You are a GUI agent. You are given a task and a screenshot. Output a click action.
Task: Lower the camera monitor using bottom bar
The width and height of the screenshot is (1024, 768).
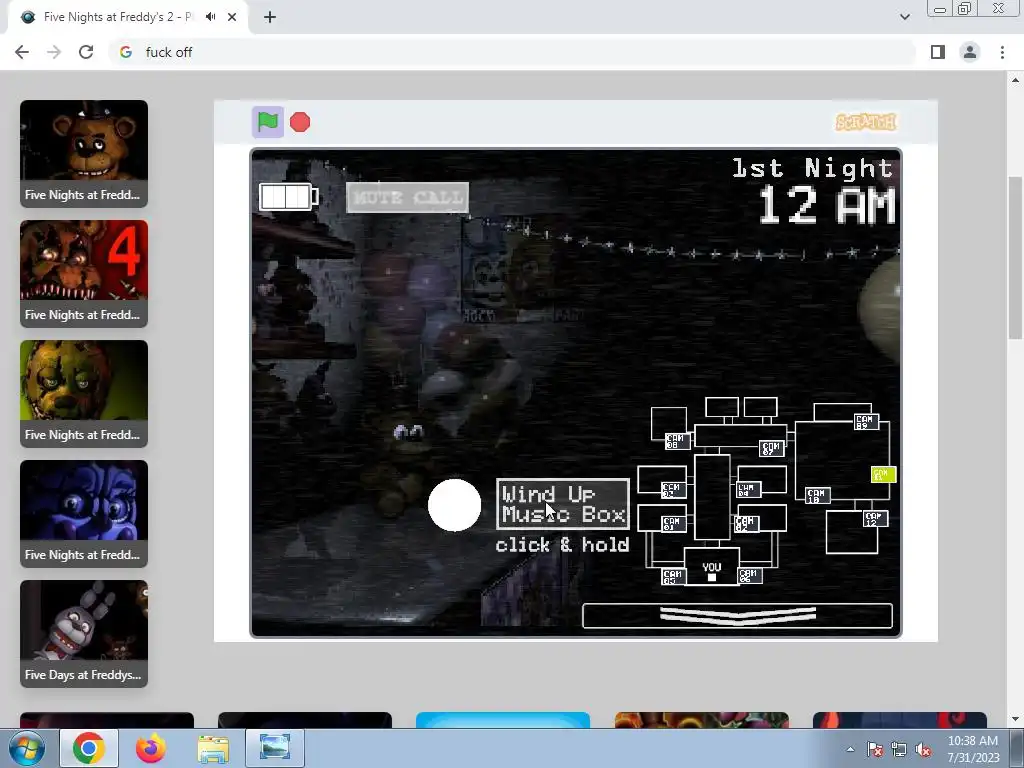click(x=737, y=616)
